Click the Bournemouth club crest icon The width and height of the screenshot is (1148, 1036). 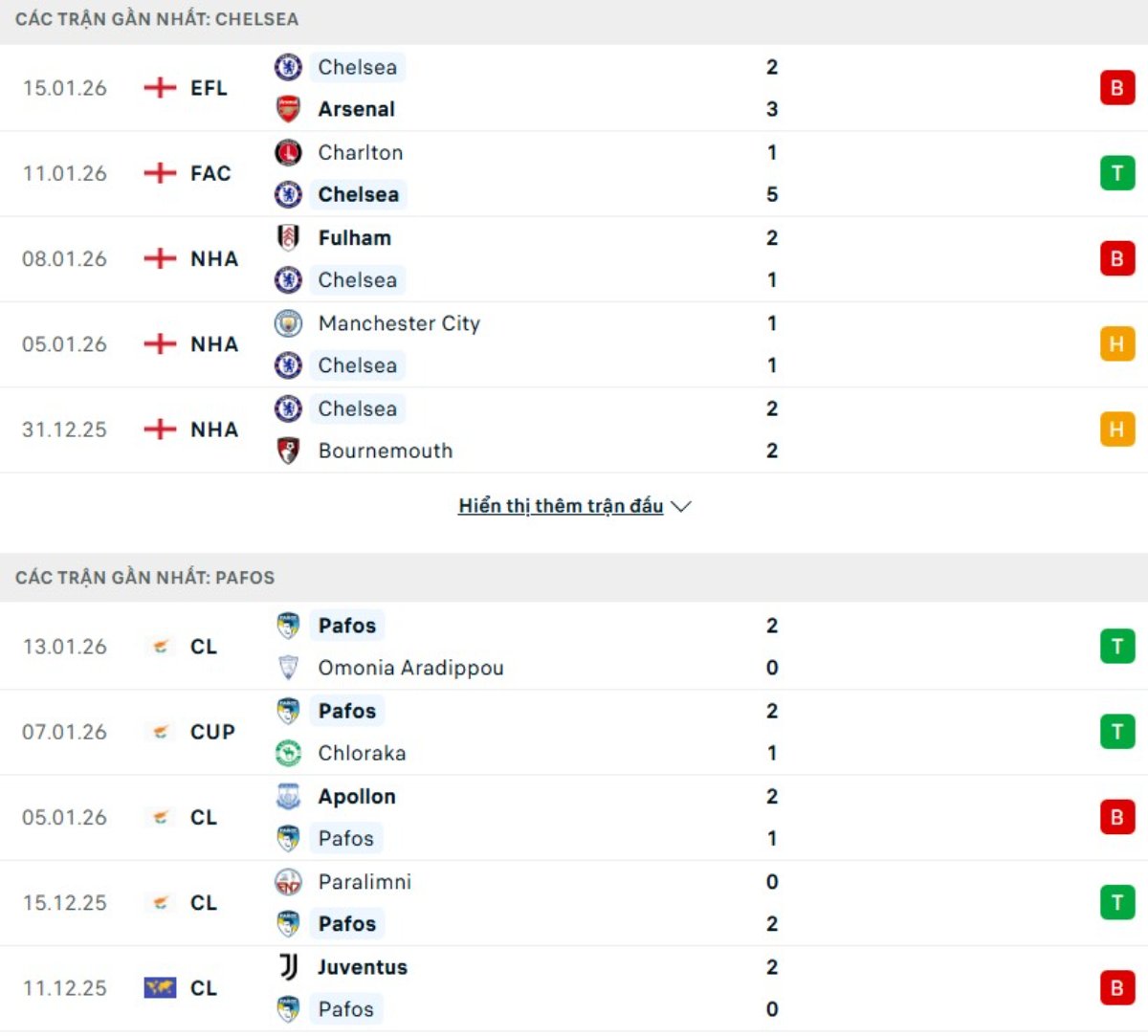(x=288, y=451)
